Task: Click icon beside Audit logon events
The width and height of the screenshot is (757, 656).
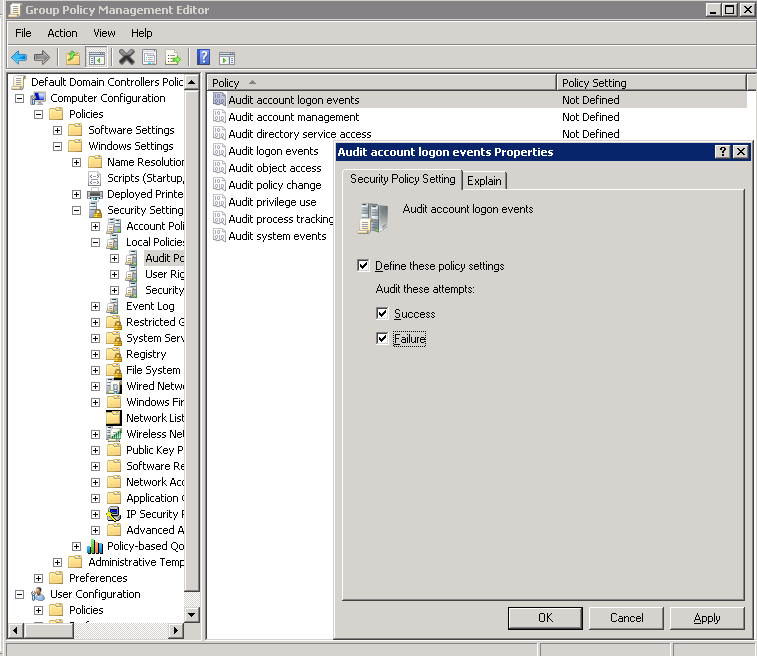Action: pyautogui.click(x=219, y=151)
